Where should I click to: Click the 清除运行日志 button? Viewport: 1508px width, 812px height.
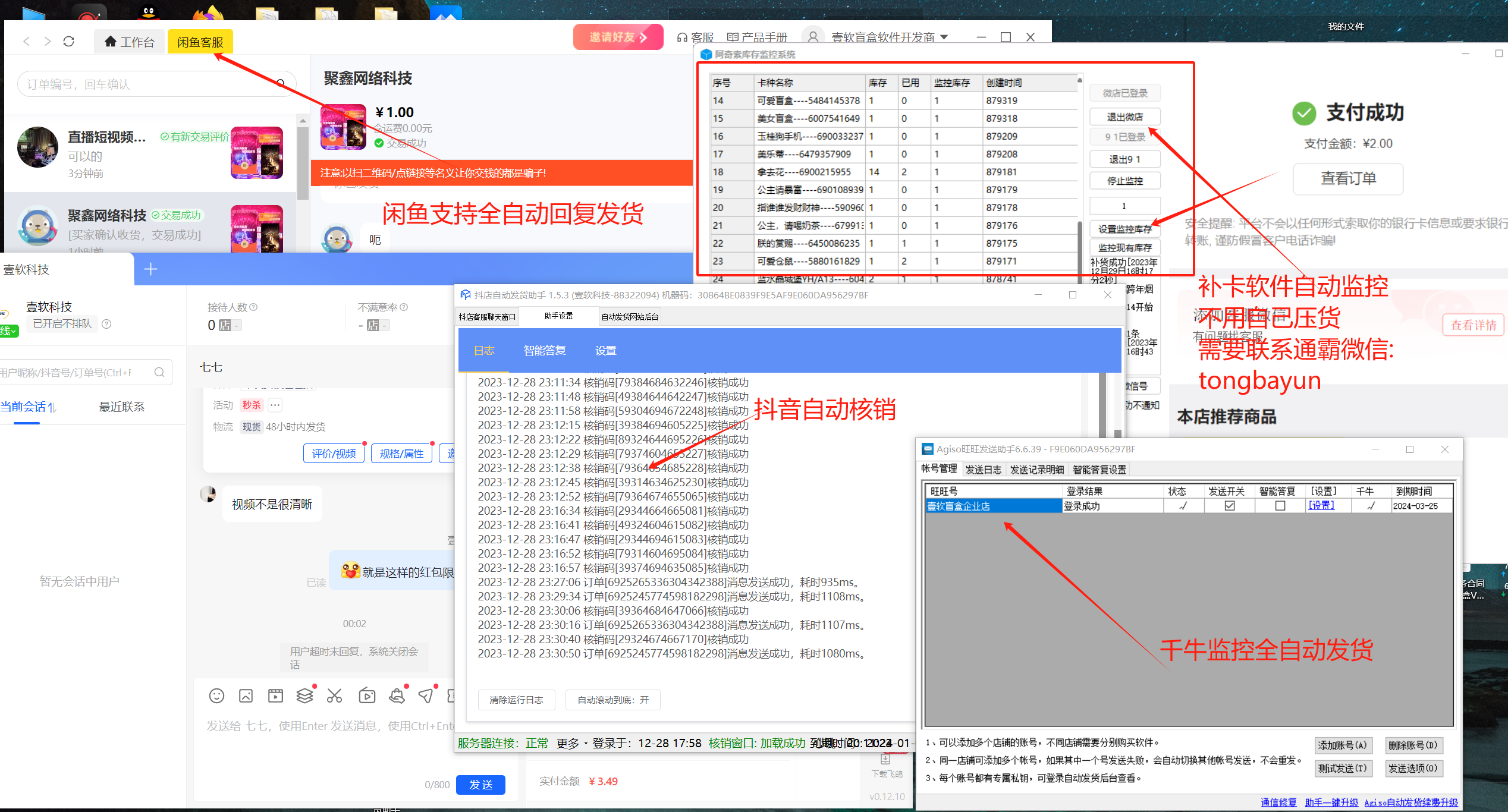516,700
